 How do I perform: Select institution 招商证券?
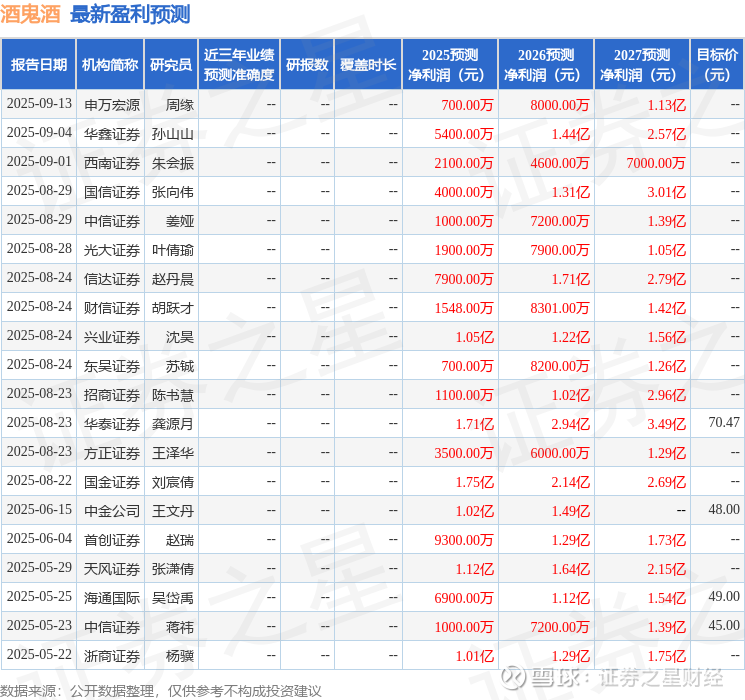pos(112,395)
